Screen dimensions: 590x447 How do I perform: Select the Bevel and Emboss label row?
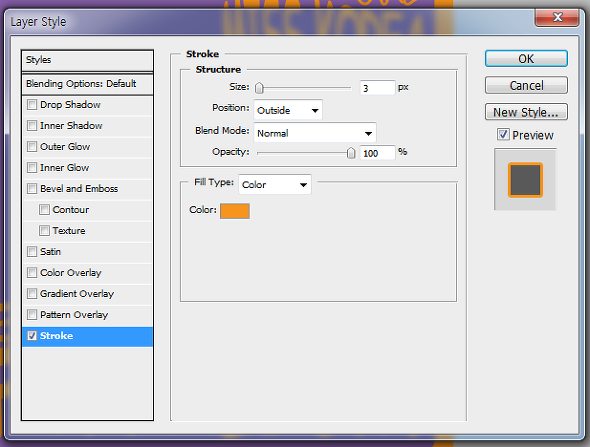[87, 189]
